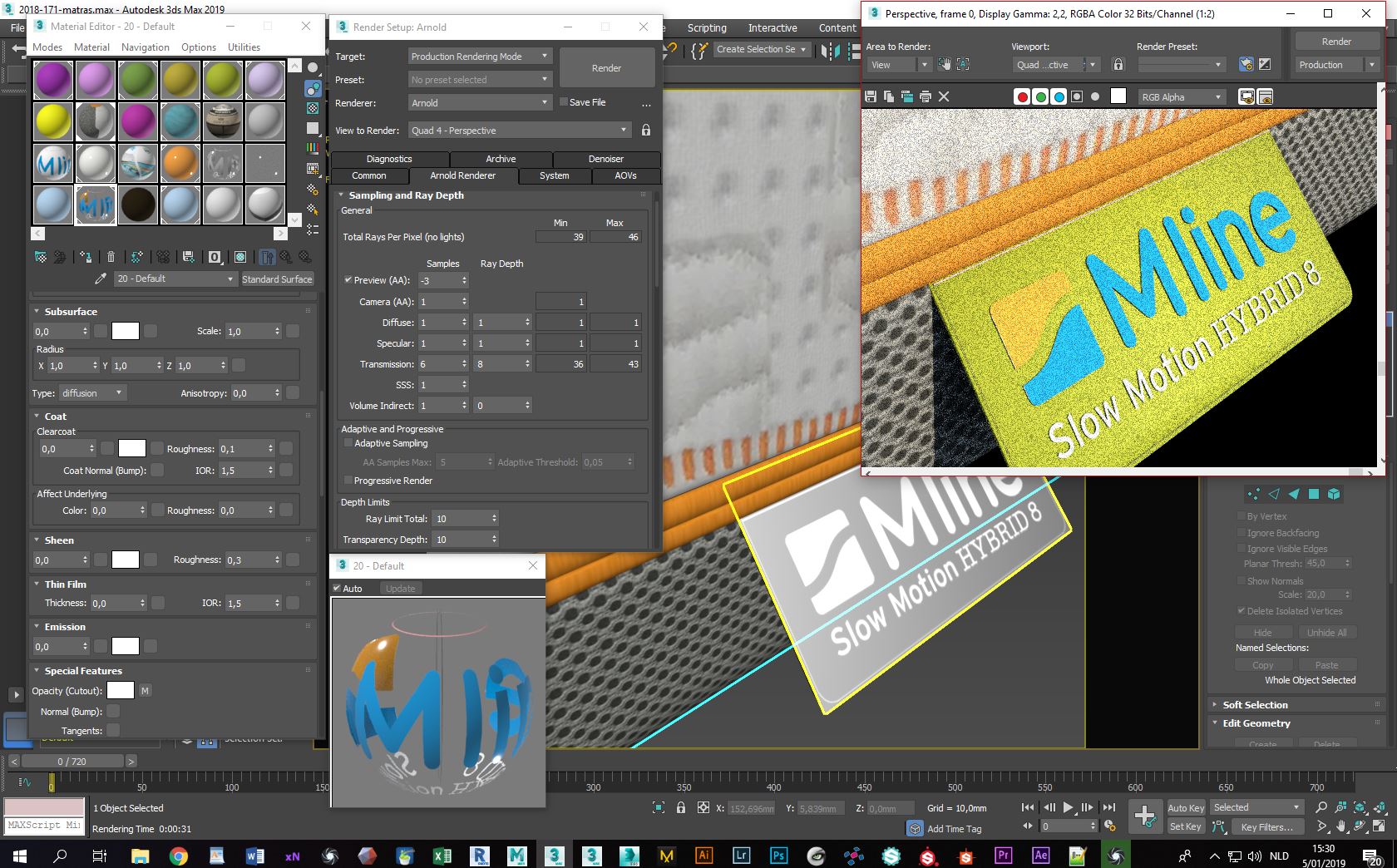Click the Set Keys large plus button

tap(1145, 816)
